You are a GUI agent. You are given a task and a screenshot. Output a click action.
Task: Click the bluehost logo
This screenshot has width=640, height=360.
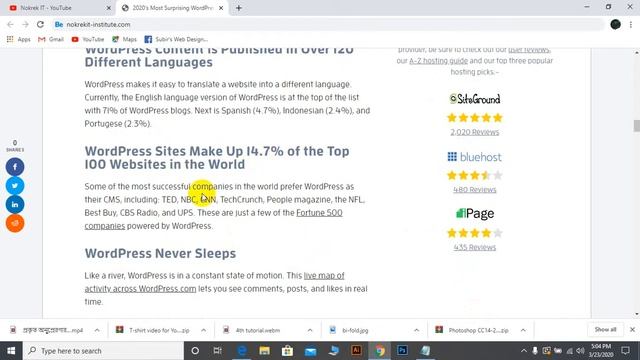(x=475, y=157)
